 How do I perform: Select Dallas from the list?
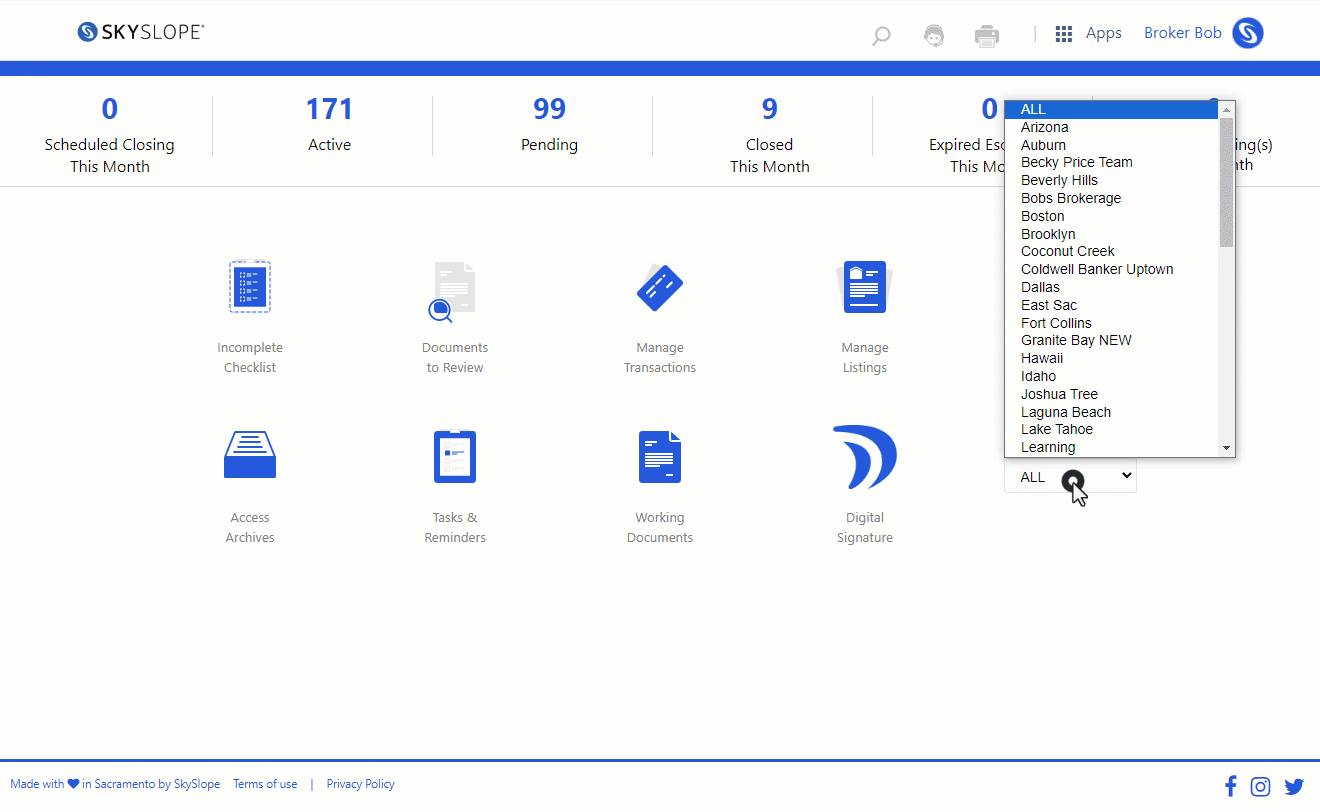pos(1112,287)
